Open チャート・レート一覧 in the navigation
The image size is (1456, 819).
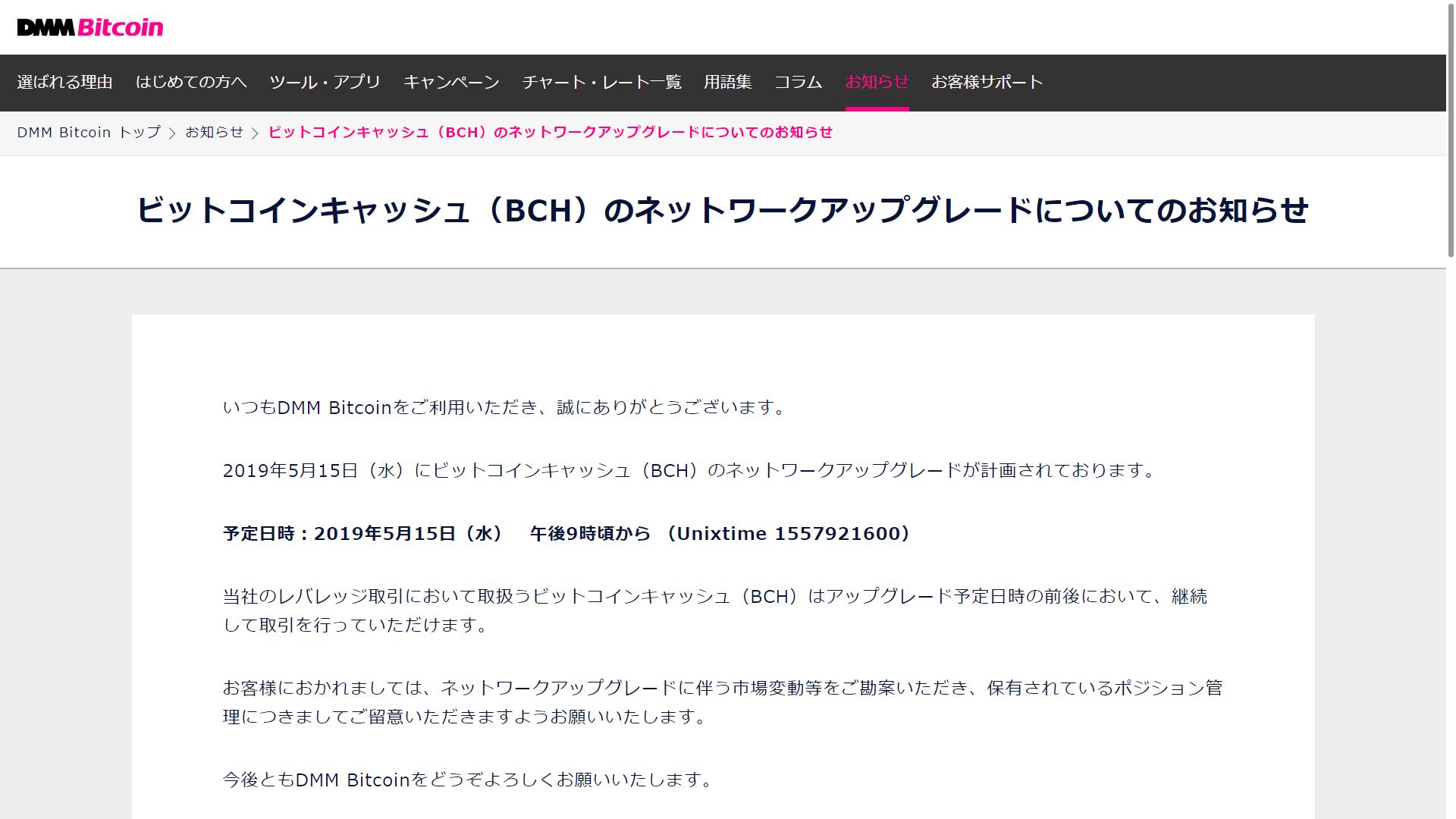(x=601, y=82)
